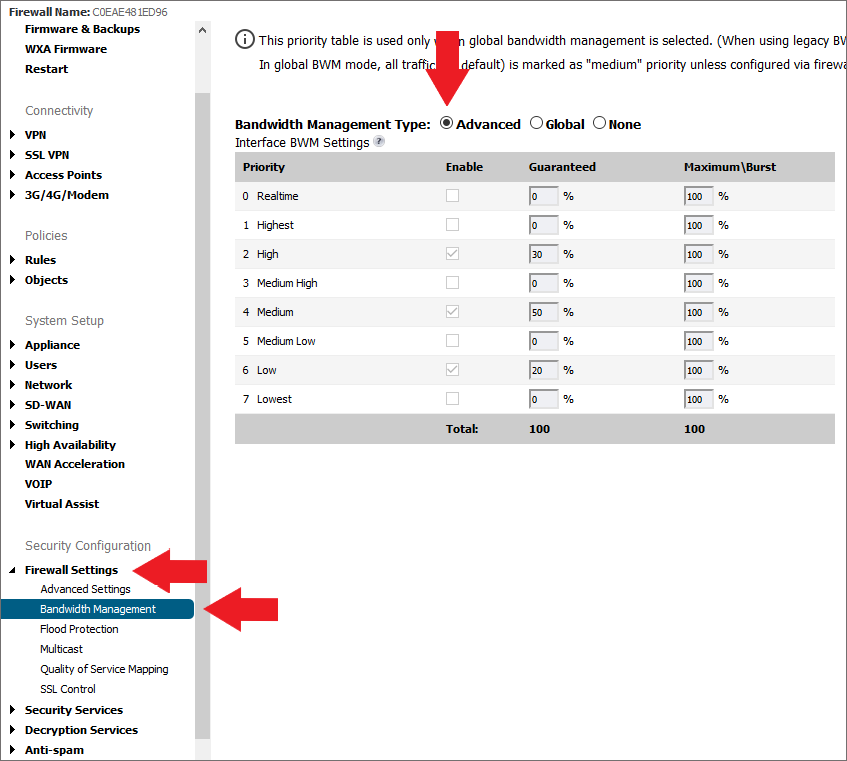Image resolution: width=847 pixels, height=761 pixels.
Task: Expand the VPN menu arrow
Action: 12,135
